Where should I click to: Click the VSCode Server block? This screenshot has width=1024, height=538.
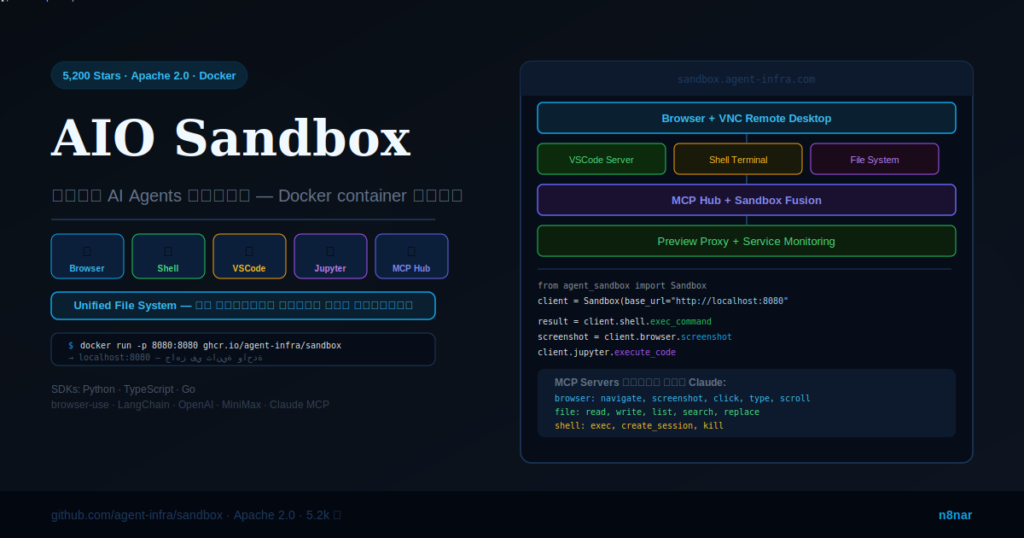[x=601, y=159]
